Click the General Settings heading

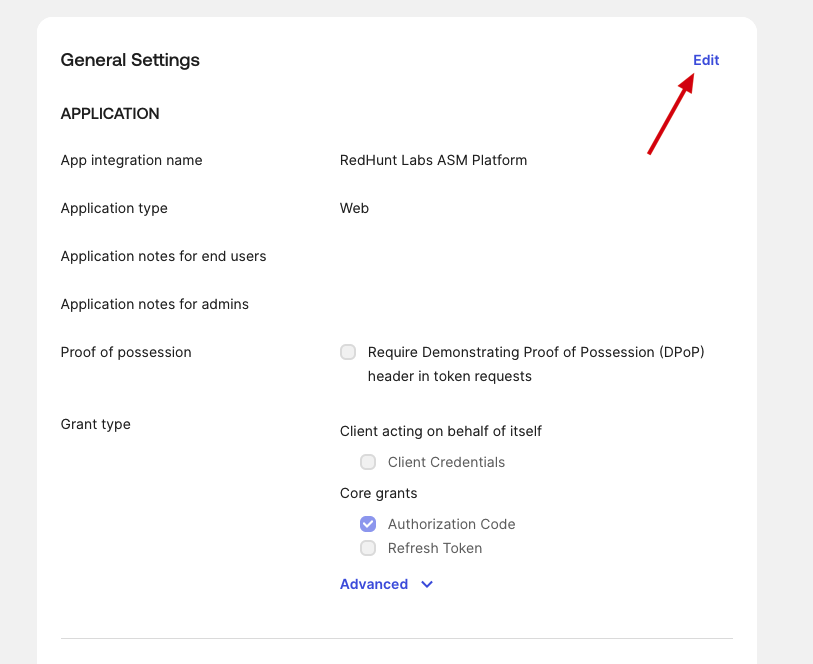pyautogui.click(x=130, y=60)
